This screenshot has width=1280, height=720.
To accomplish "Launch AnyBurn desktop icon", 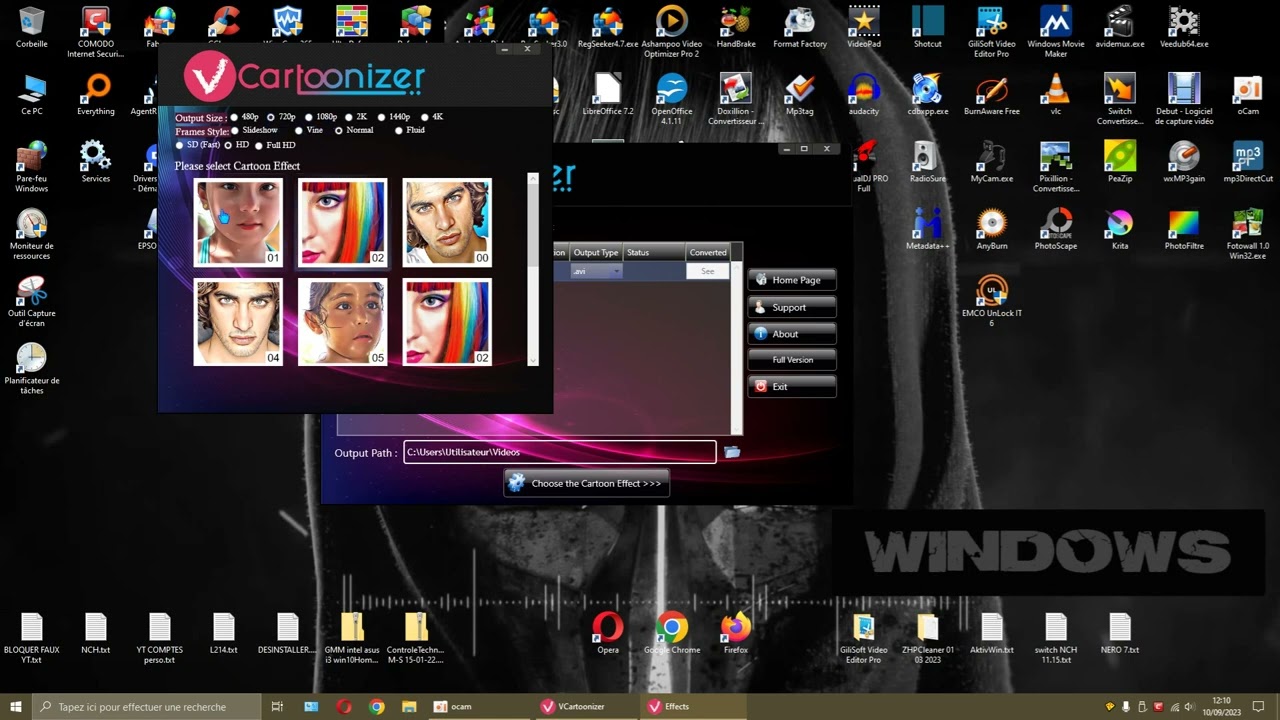I will (x=992, y=229).
